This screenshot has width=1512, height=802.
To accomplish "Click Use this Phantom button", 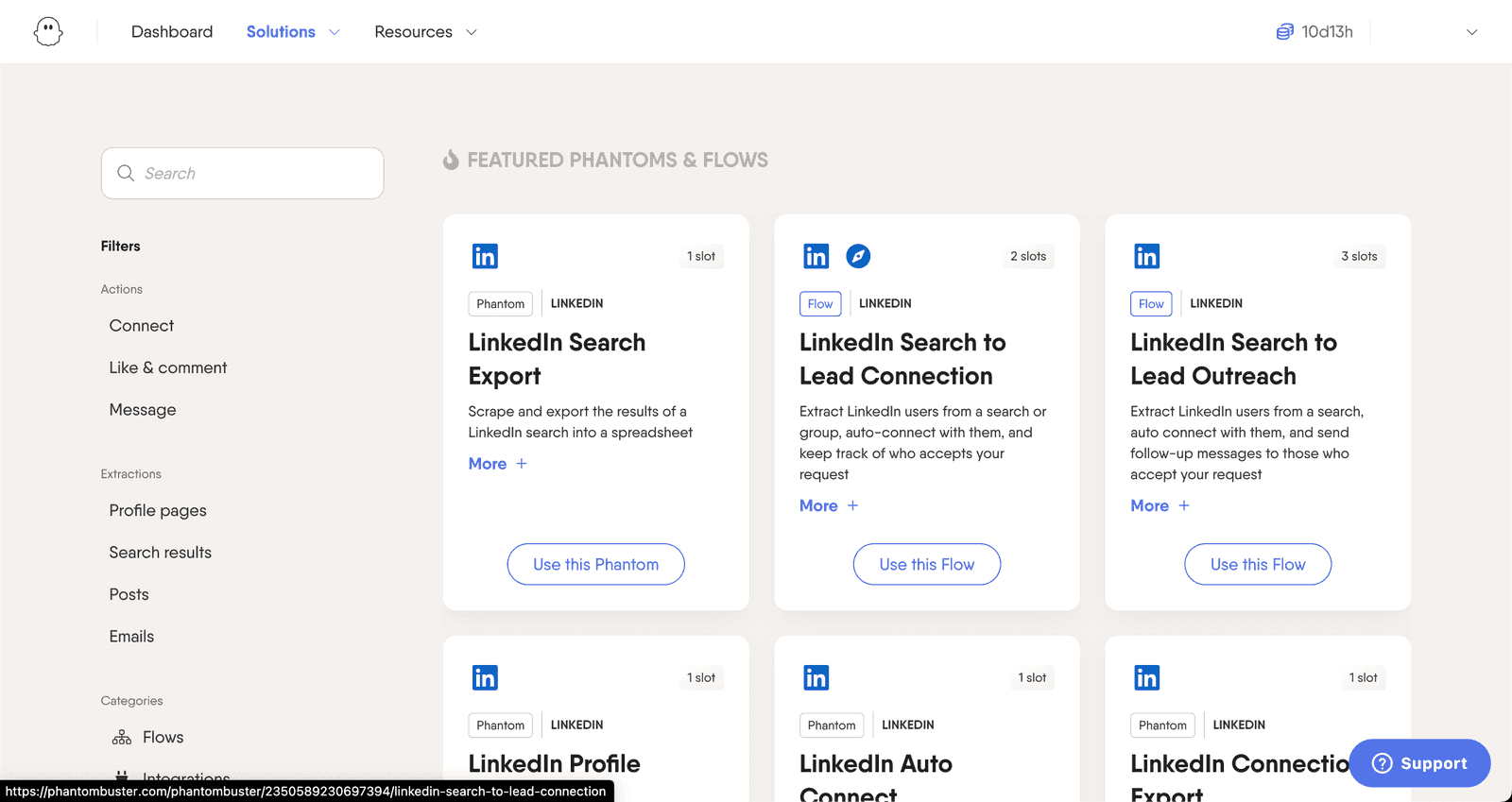I will click(x=595, y=564).
